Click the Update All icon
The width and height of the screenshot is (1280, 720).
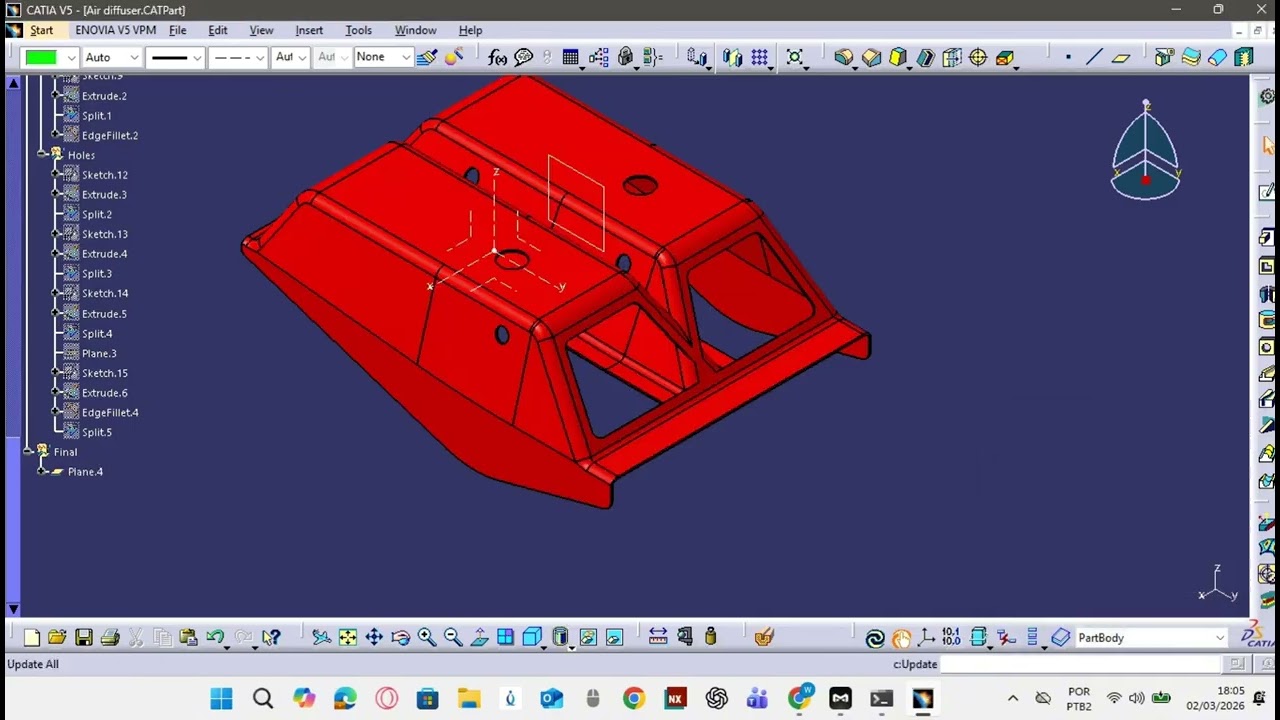click(875, 638)
